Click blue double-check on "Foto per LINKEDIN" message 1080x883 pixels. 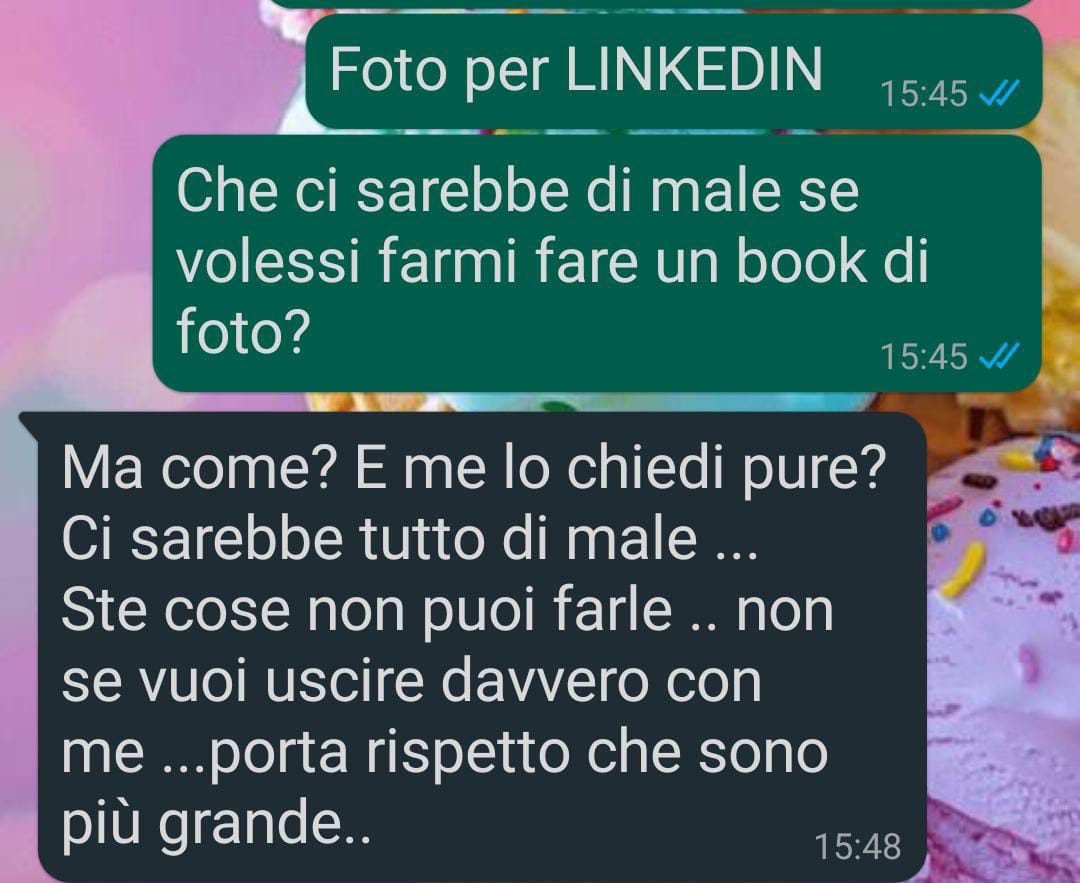(999, 94)
